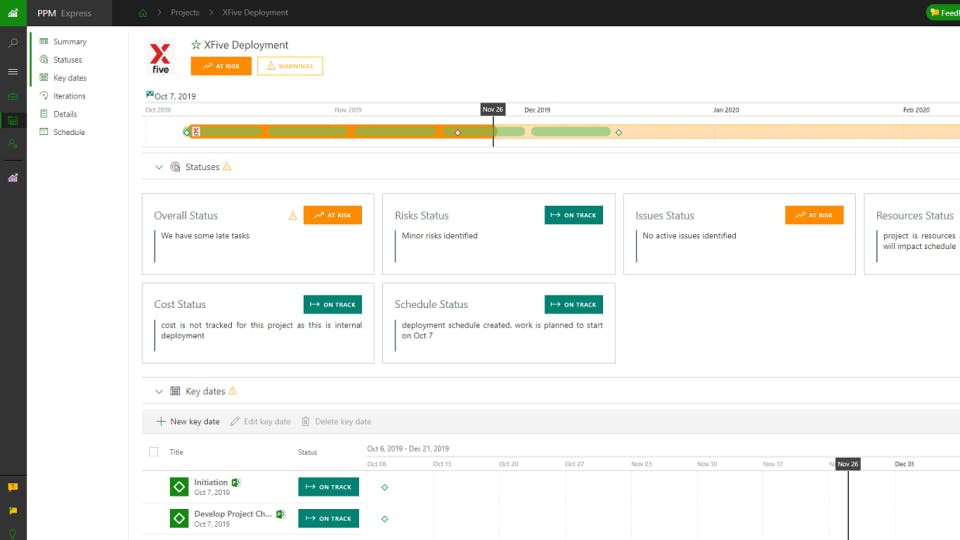Screen dimensions: 960x540
Task: Sort by Status column header
Action: pyautogui.click(x=307, y=452)
